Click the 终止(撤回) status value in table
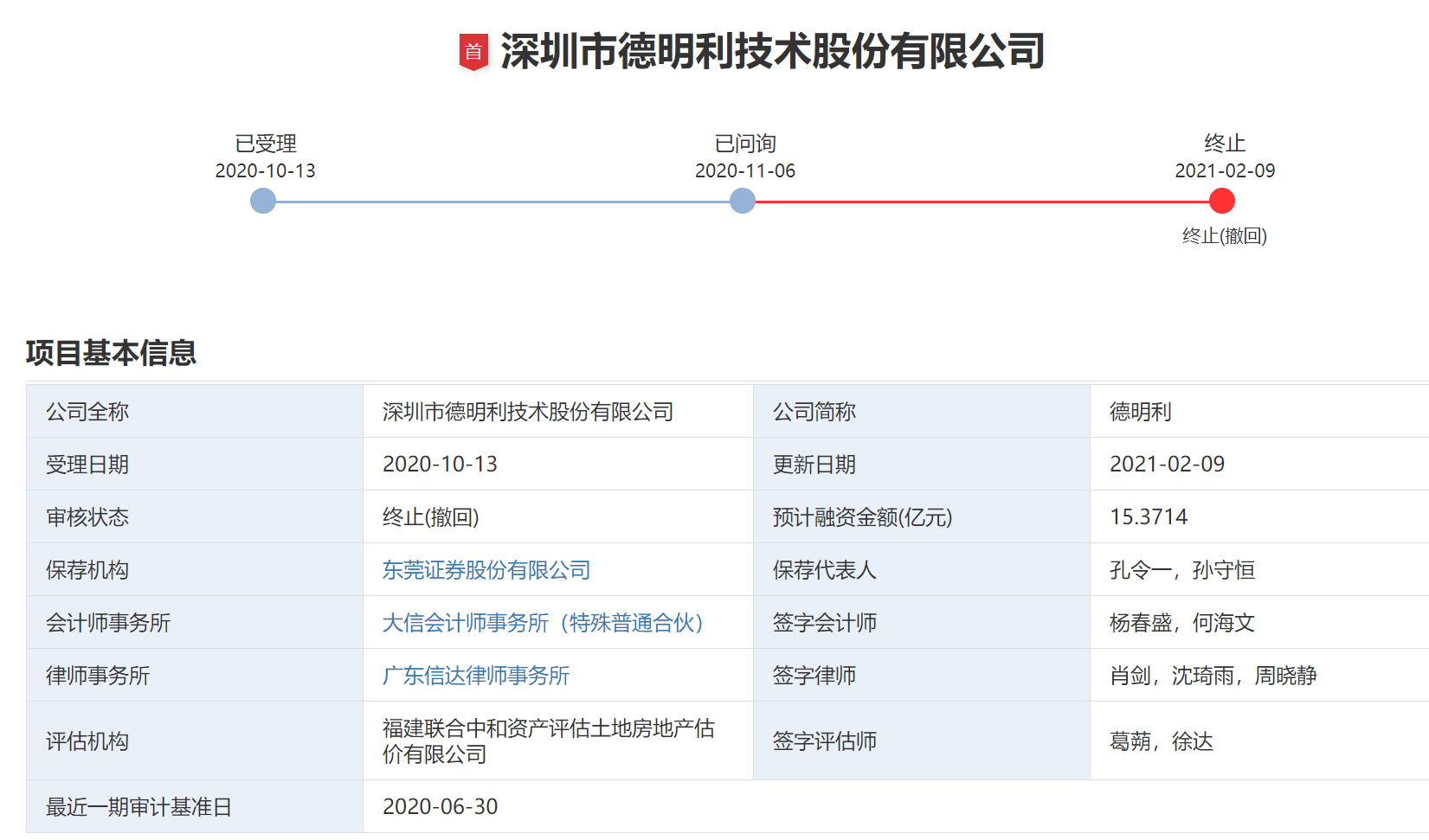The width and height of the screenshot is (1429, 840). point(431,517)
